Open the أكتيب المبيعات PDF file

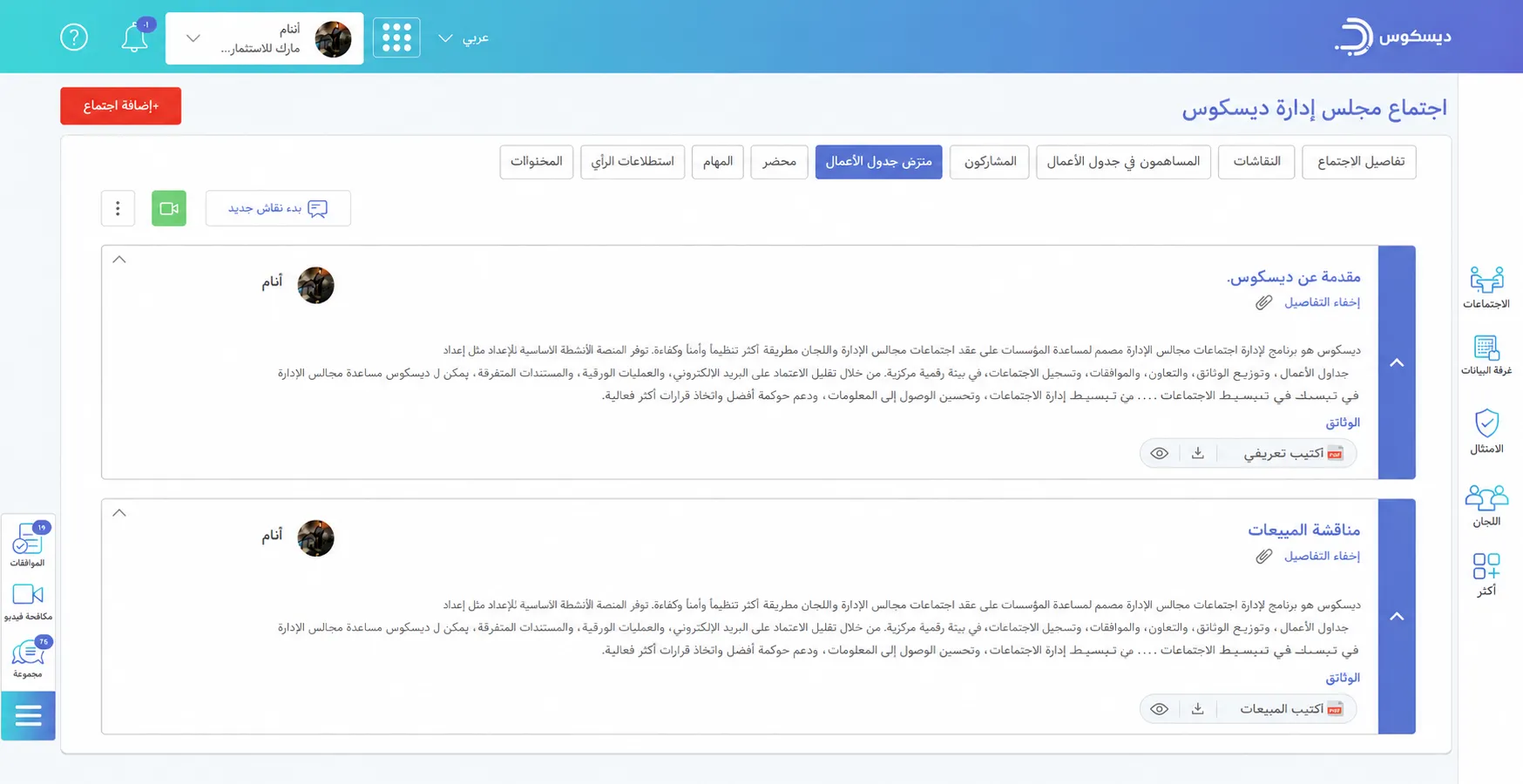click(1292, 709)
